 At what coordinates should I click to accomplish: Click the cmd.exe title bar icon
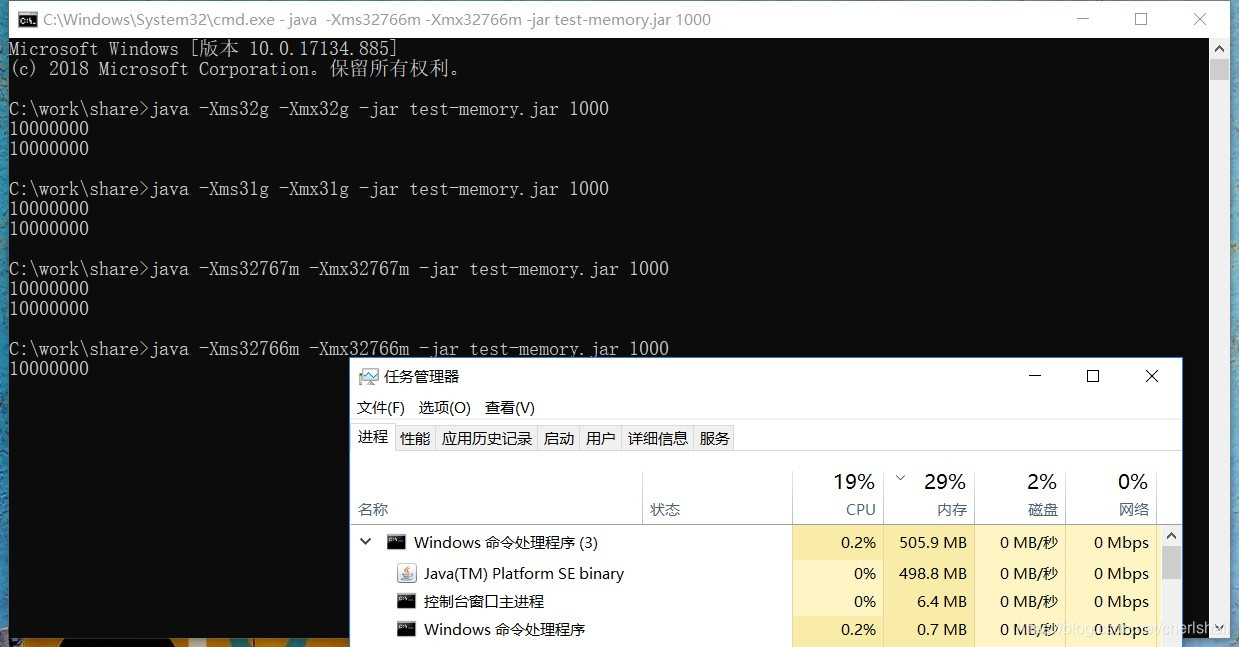(x=28, y=19)
